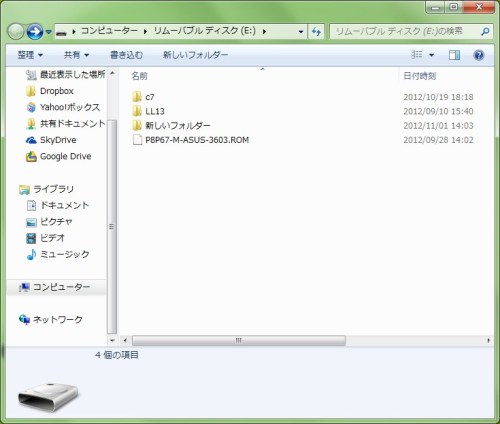Click the change view icon
500x424 pixels.
pyautogui.click(x=417, y=55)
